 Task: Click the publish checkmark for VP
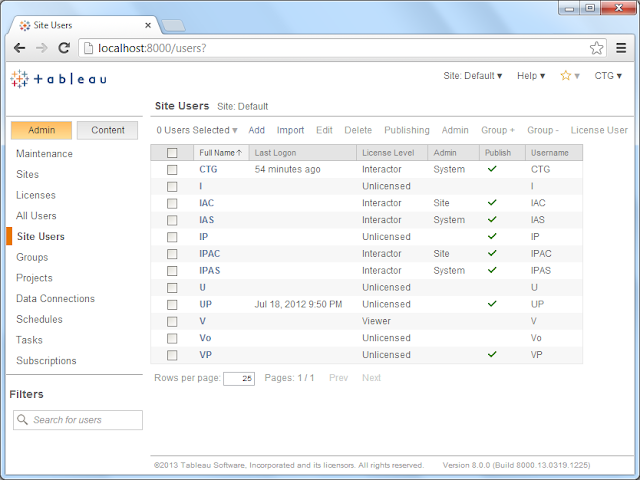coord(492,354)
